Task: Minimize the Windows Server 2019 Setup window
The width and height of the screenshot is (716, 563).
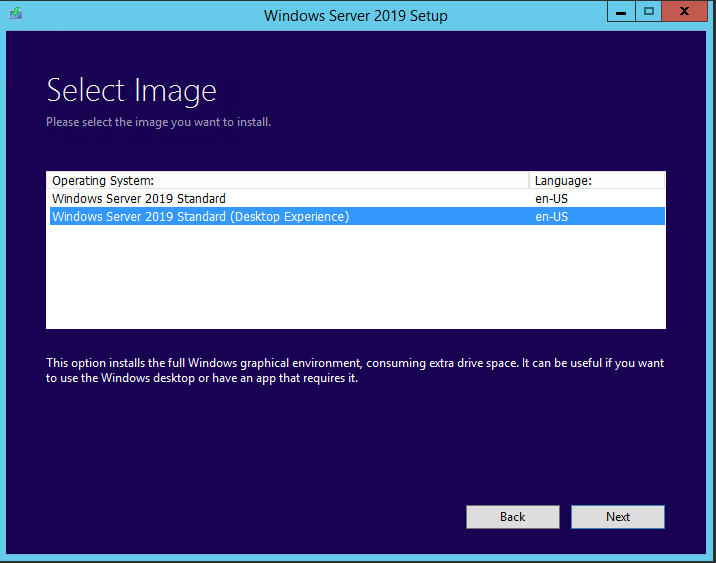Action: pyautogui.click(x=620, y=13)
